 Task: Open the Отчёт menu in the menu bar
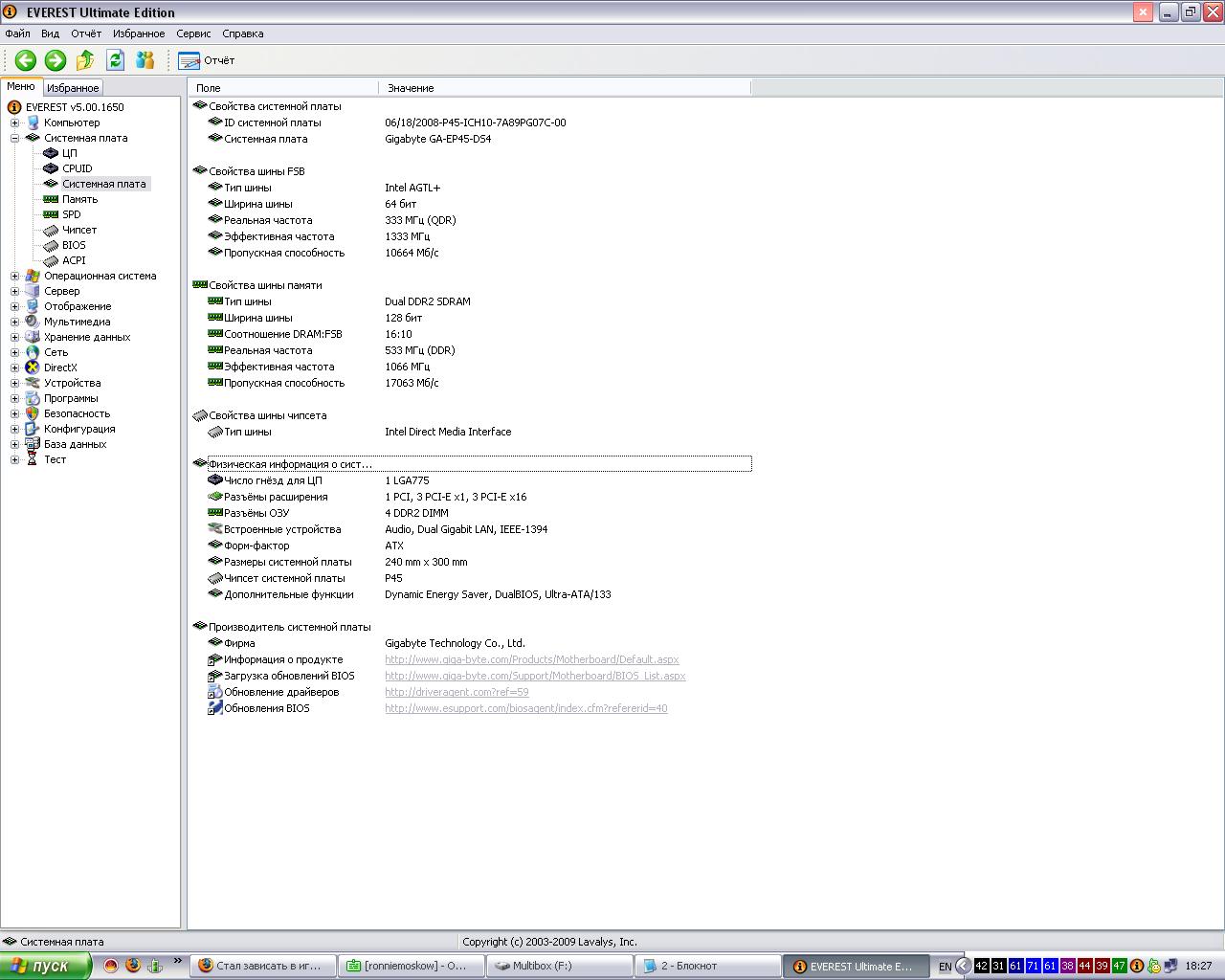coord(86,33)
